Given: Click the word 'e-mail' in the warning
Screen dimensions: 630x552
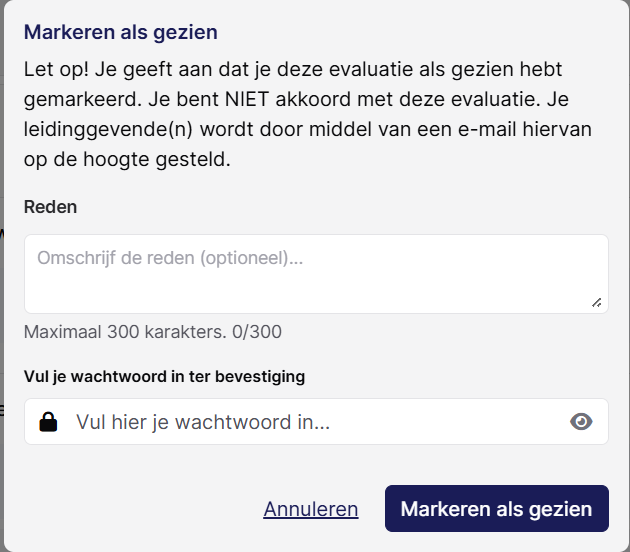Looking at the screenshot, I should (x=487, y=129).
